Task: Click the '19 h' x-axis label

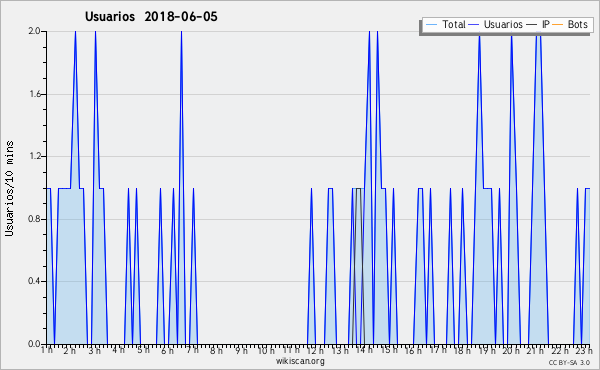Action: click(x=487, y=350)
